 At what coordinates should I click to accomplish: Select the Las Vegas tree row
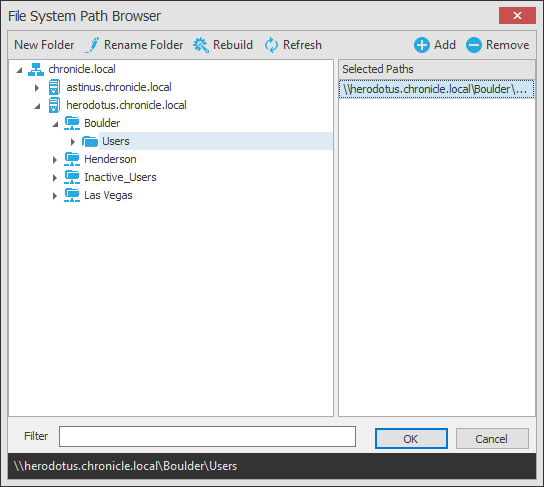point(108,195)
